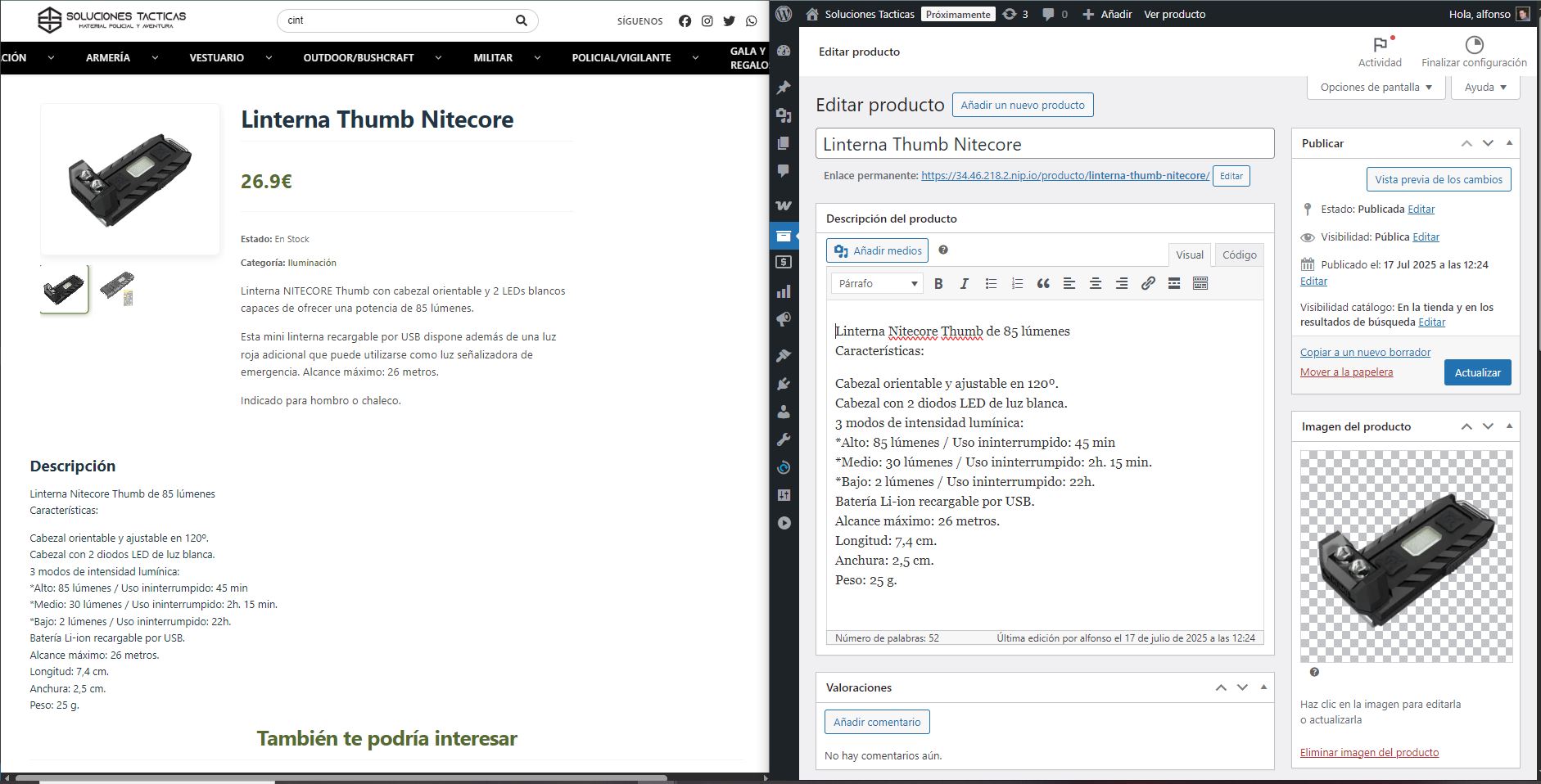
Task: Open Plugins plug icon in sidebar
Action: pyautogui.click(x=784, y=383)
